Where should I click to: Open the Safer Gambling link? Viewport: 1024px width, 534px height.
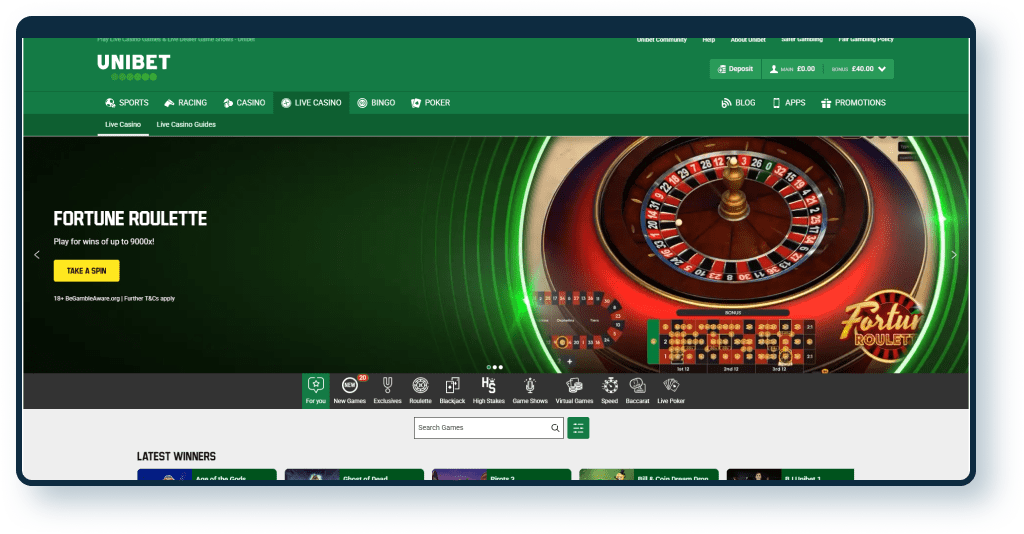pos(802,40)
